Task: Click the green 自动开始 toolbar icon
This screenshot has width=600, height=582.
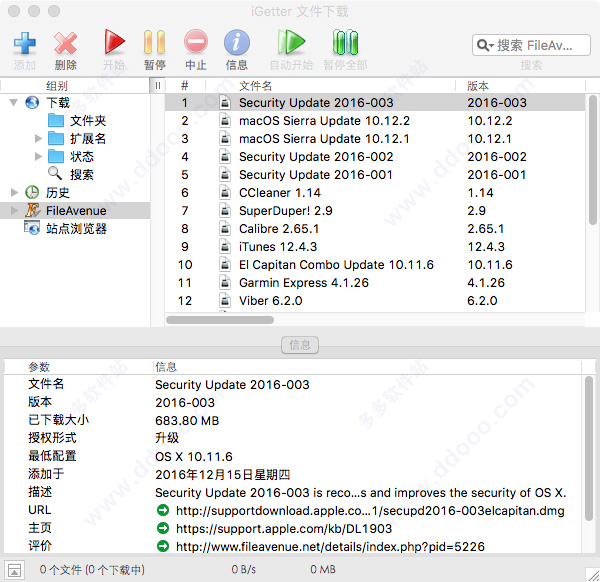Action: pyautogui.click(x=291, y=42)
